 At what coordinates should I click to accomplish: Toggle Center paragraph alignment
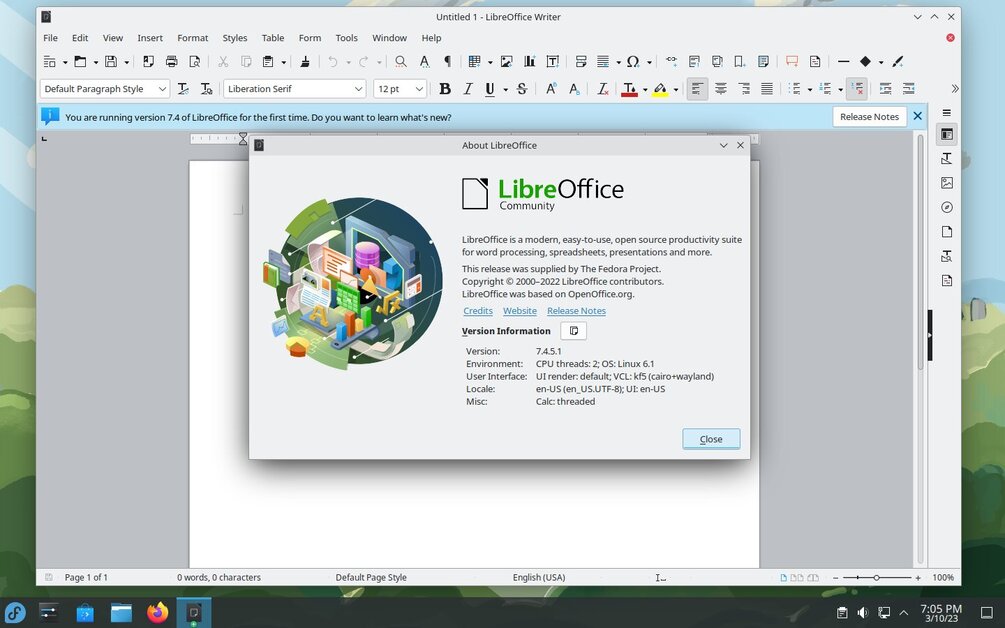point(720,89)
